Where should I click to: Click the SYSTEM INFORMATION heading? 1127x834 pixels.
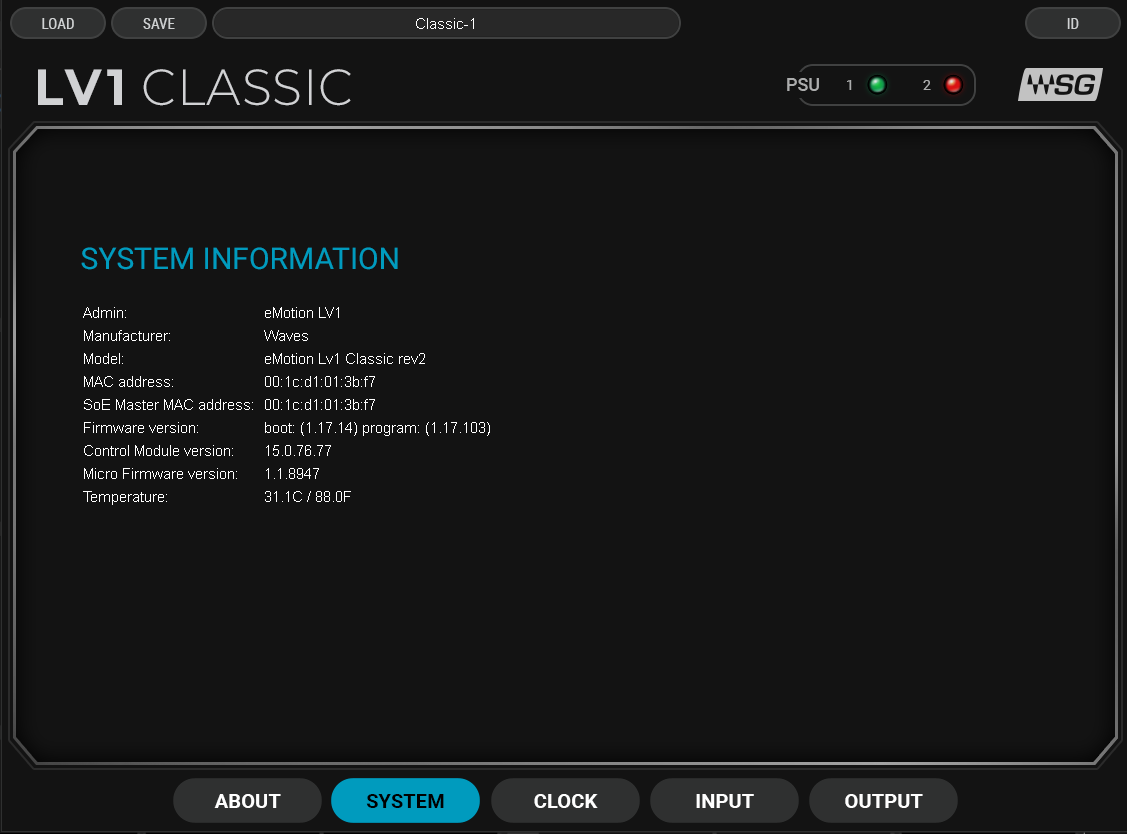click(239, 259)
